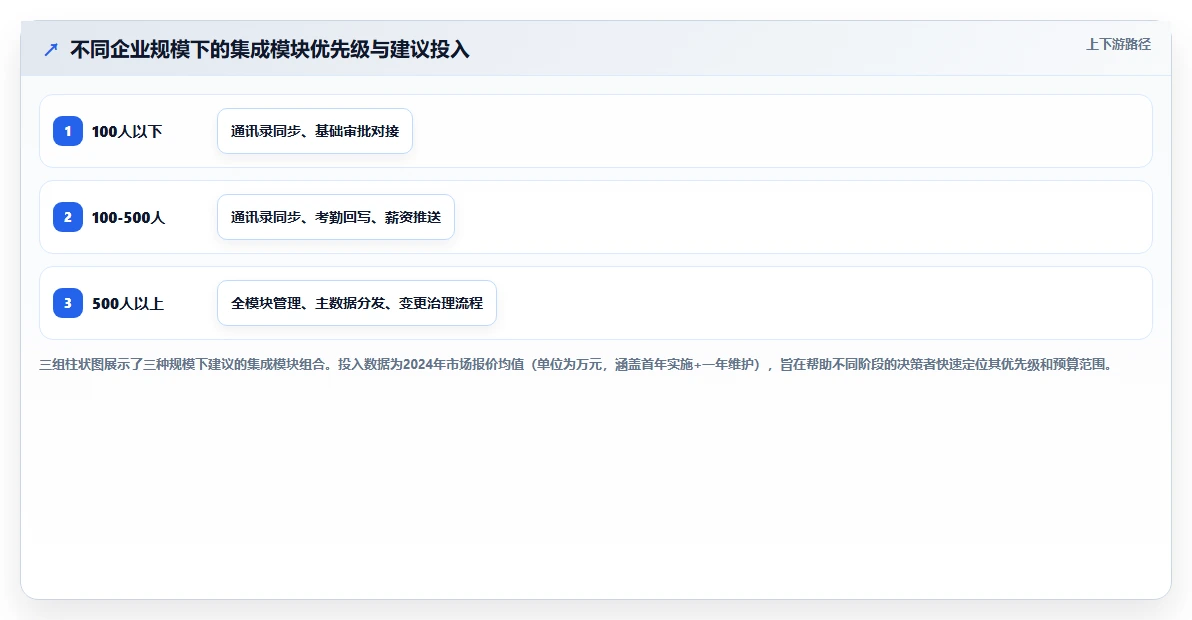The width and height of the screenshot is (1192, 620).
Task: Select the 通讯录同步、基础审批对接 chip
Action: point(315,131)
